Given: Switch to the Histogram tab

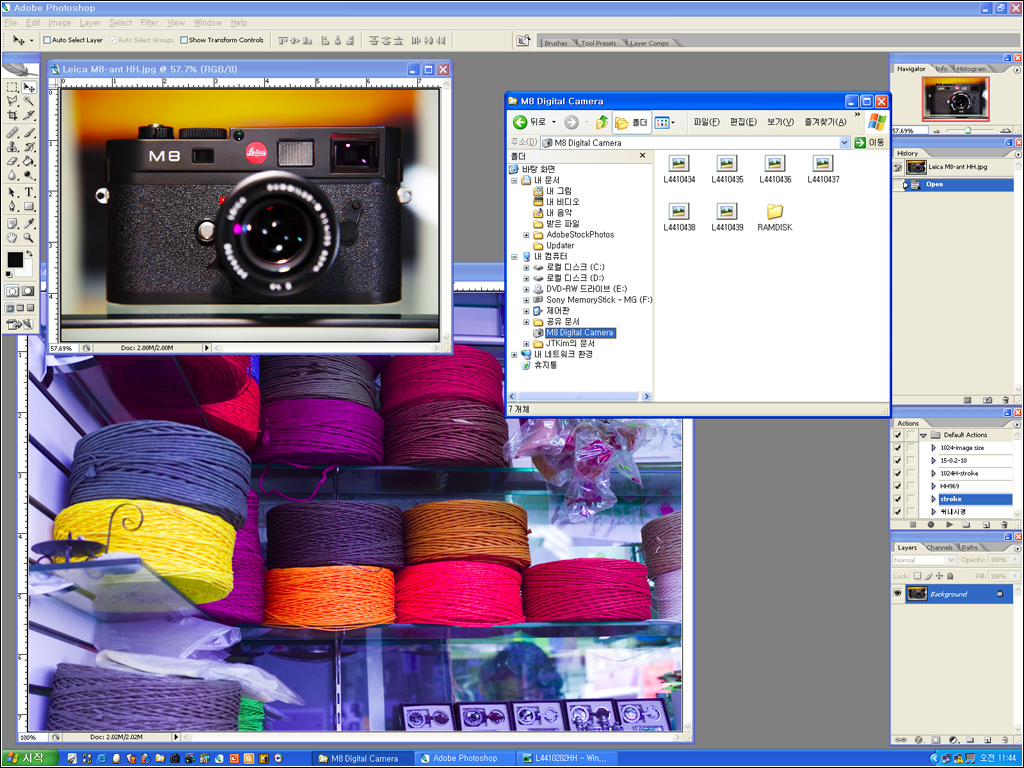Looking at the screenshot, I should coord(971,69).
